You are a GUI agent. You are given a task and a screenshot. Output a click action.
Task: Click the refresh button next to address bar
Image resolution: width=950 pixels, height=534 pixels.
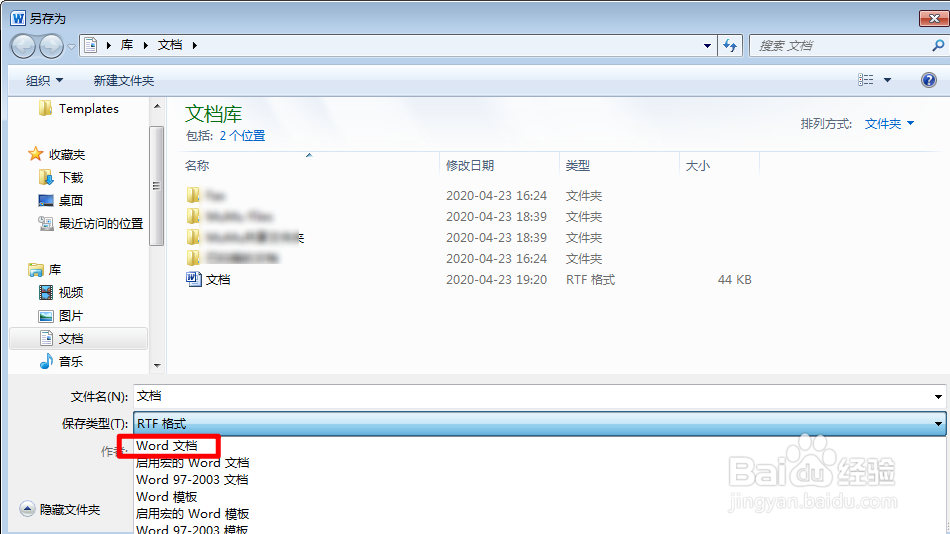[x=730, y=45]
